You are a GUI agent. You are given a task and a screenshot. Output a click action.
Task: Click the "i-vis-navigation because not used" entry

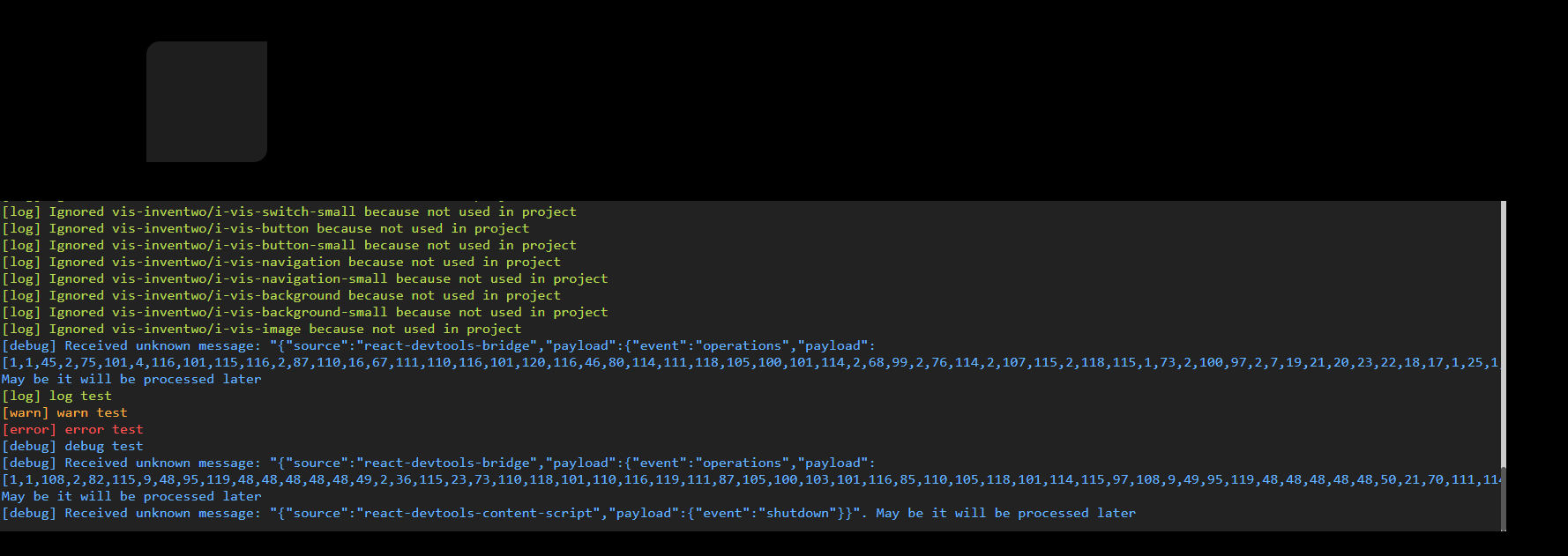(x=281, y=263)
